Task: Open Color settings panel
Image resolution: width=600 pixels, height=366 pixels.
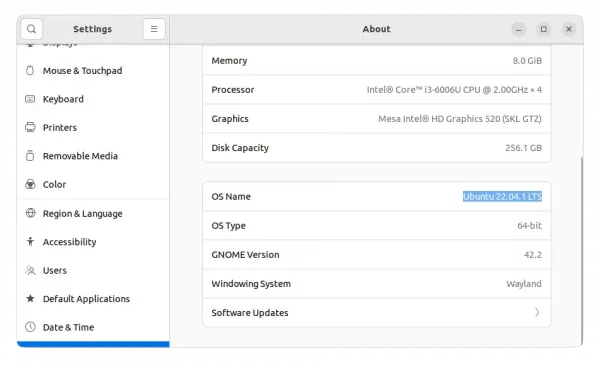Action: (x=93, y=185)
